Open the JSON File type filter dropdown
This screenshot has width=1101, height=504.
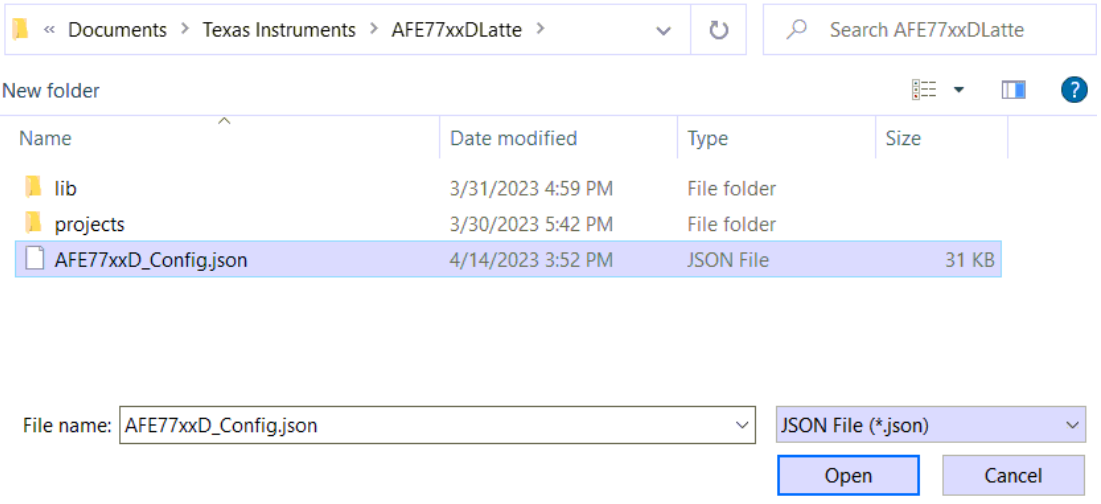(x=930, y=425)
